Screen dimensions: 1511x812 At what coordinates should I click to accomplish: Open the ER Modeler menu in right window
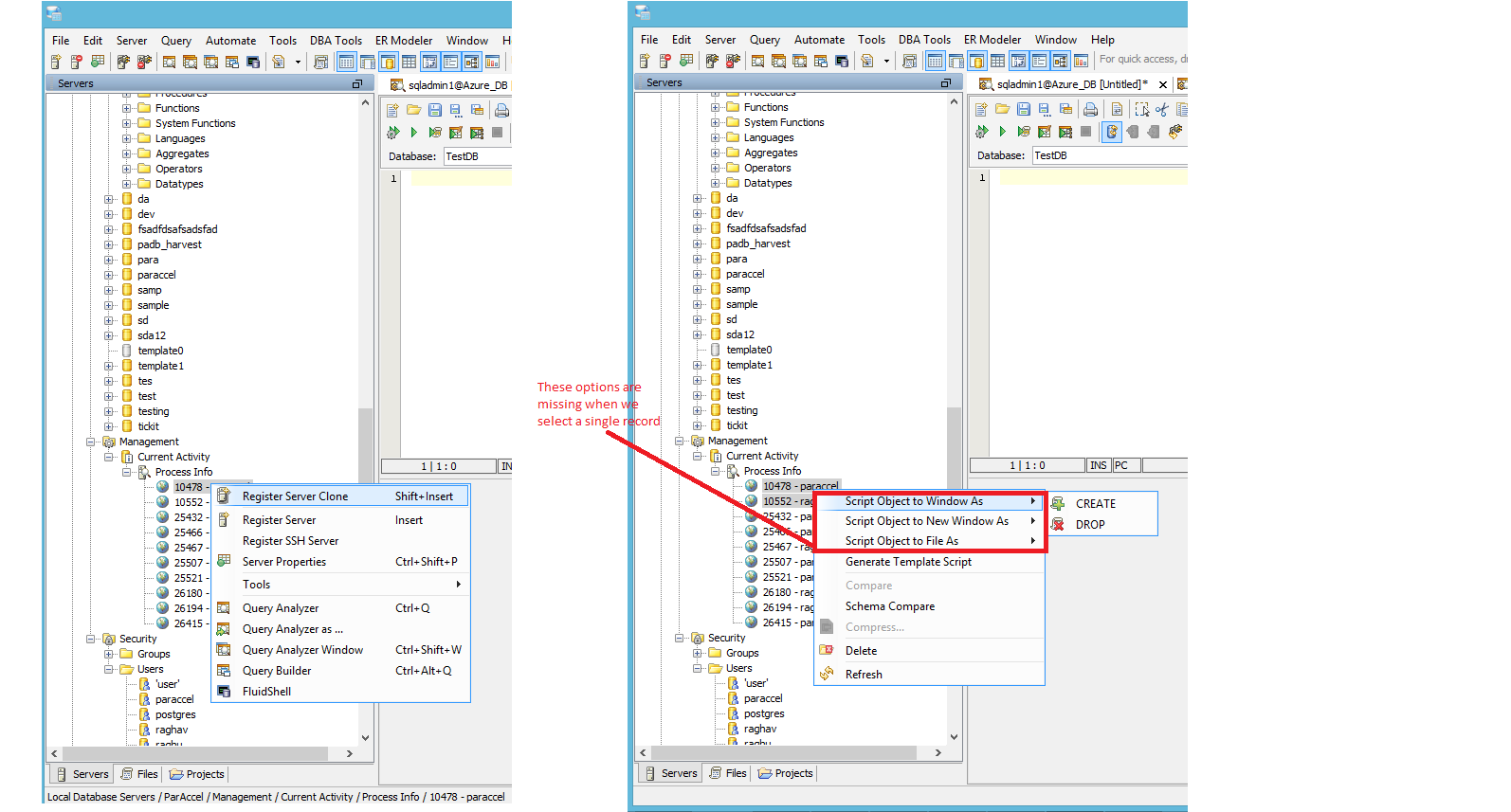point(992,40)
